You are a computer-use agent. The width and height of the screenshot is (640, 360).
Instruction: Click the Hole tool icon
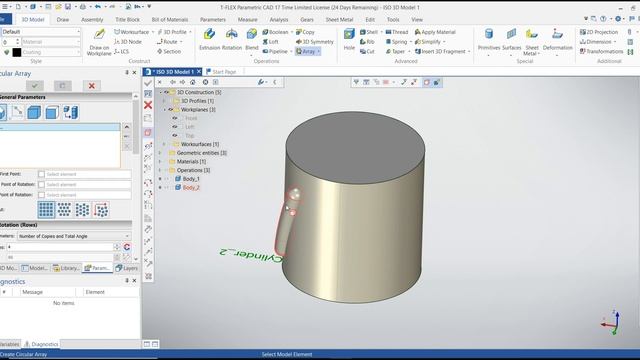(x=349, y=34)
